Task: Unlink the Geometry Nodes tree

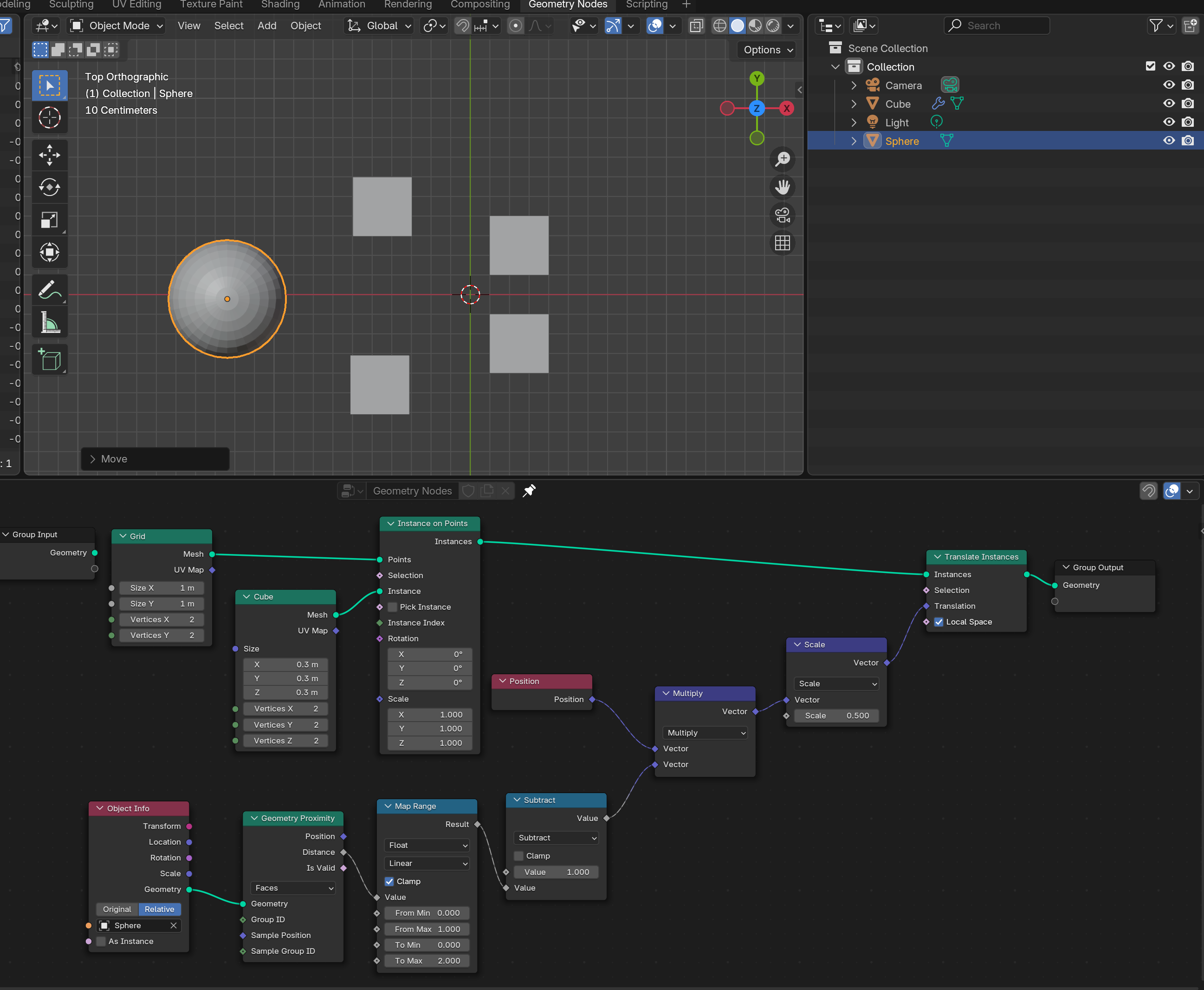Action: pos(505,491)
